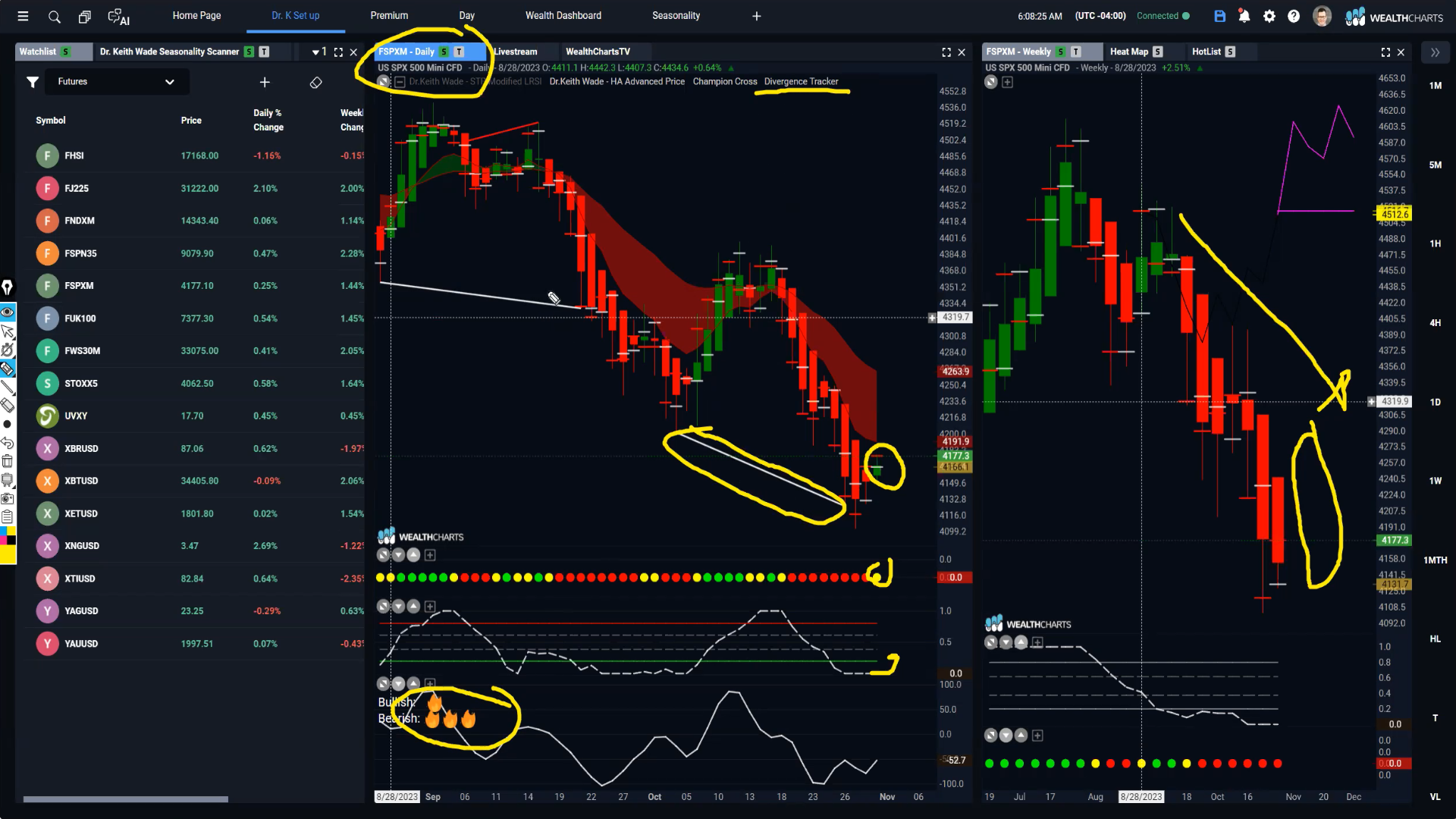Toggle the S badge on Heat Map tab
The width and height of the screenshot is (1456, 819).
click(x=1157, y=52)
